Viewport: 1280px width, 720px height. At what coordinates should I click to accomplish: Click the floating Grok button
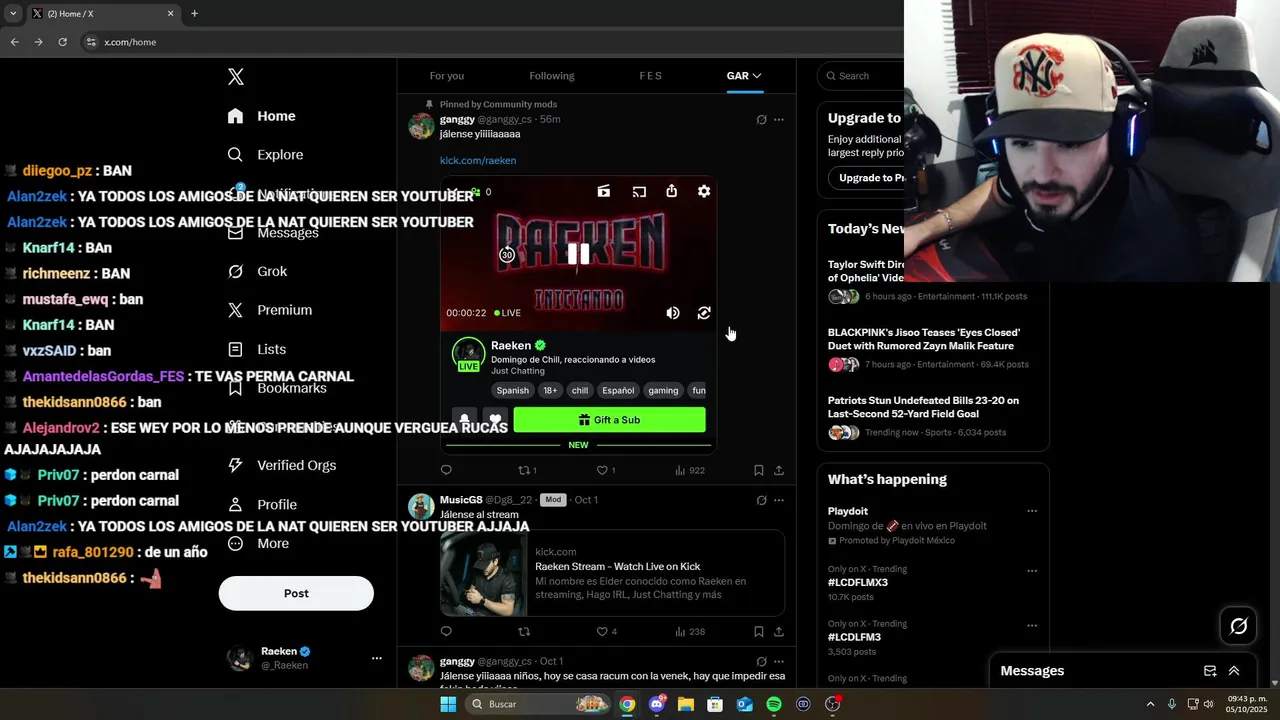[1239, 626]
